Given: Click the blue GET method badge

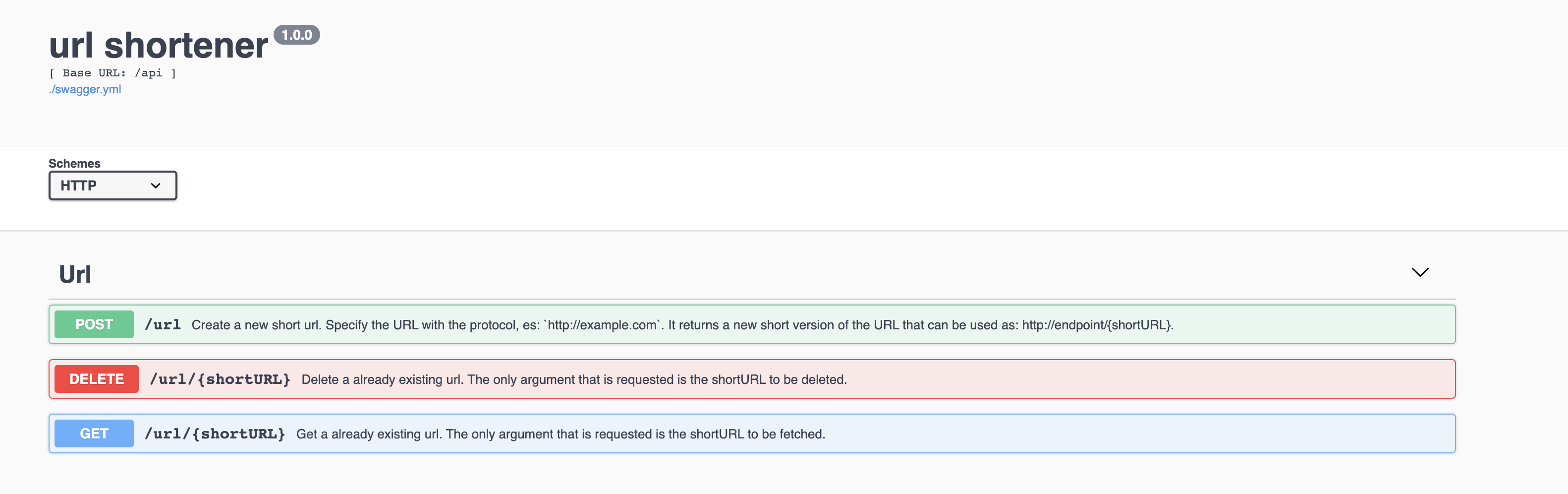Looking at the screenshot, I should [94, 433].
